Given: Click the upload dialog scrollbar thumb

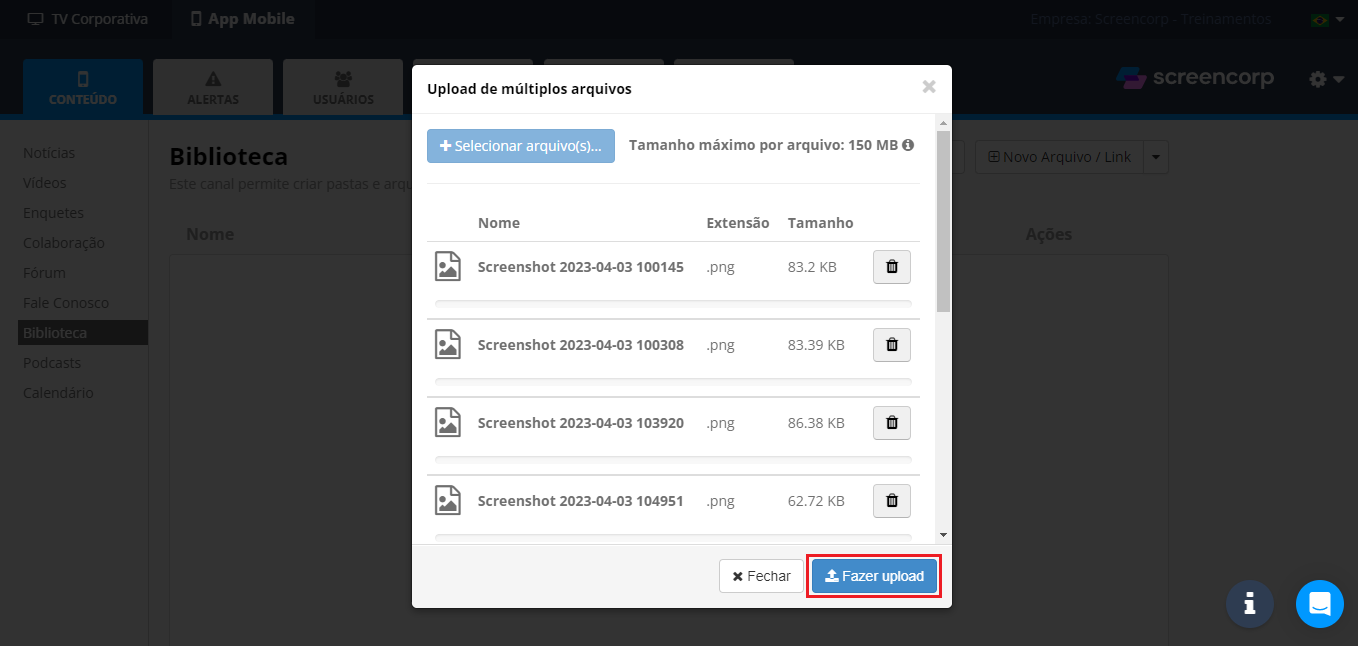Looking at the screenshot, I should (x=943, y=220).
